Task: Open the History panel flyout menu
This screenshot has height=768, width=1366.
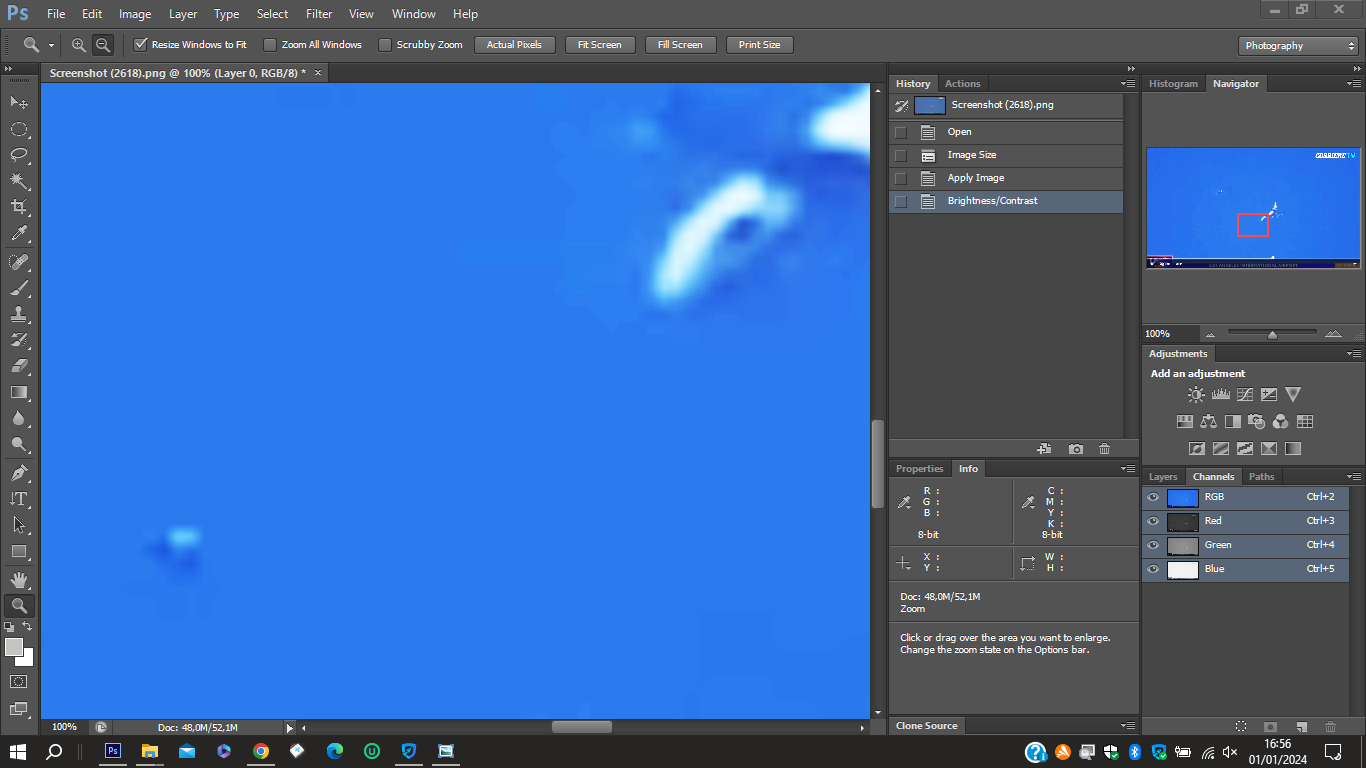Action: click(x=1128, y=84)
